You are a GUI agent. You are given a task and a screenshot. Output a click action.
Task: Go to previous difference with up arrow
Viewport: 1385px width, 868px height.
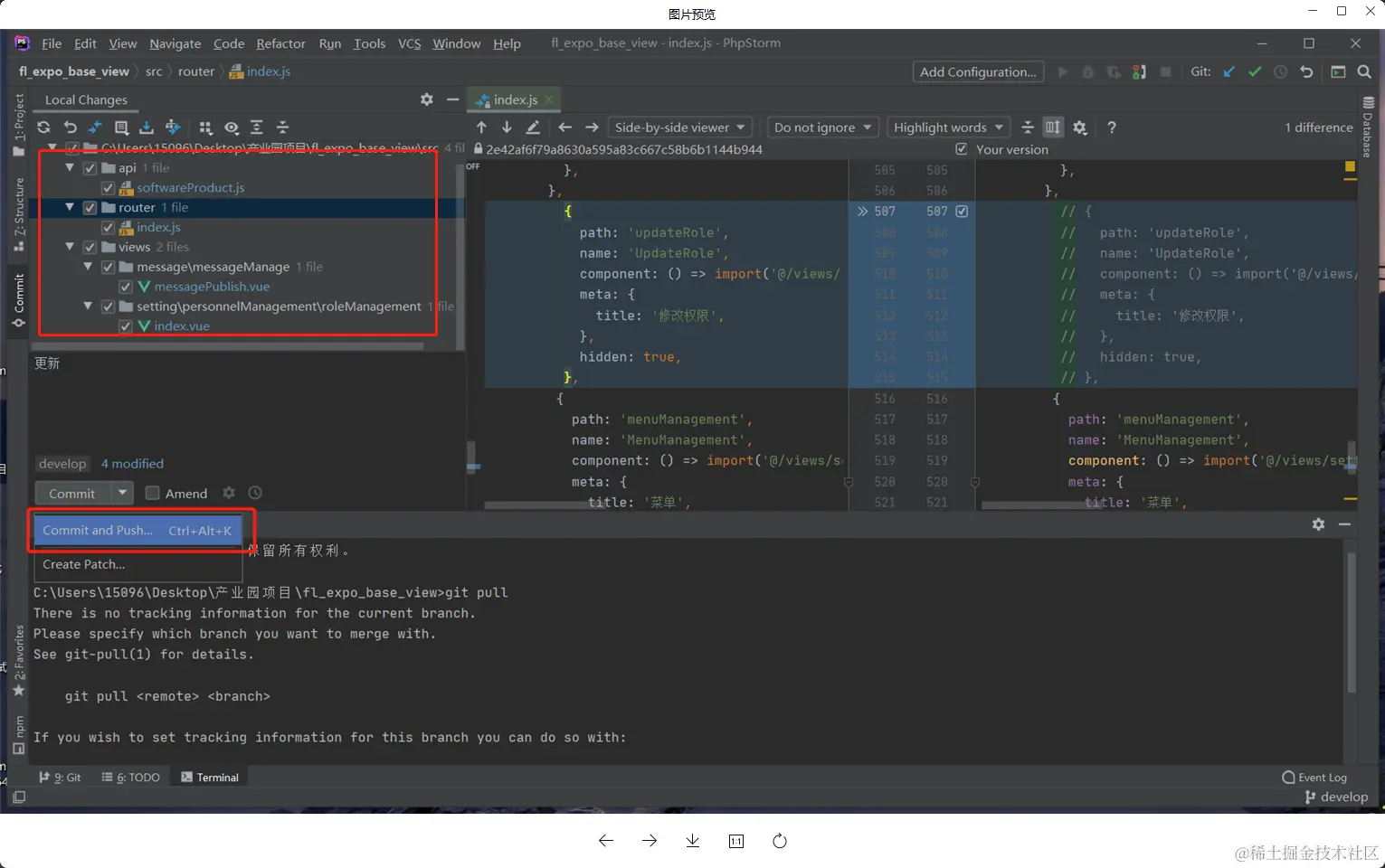click(x=481, y=127)
